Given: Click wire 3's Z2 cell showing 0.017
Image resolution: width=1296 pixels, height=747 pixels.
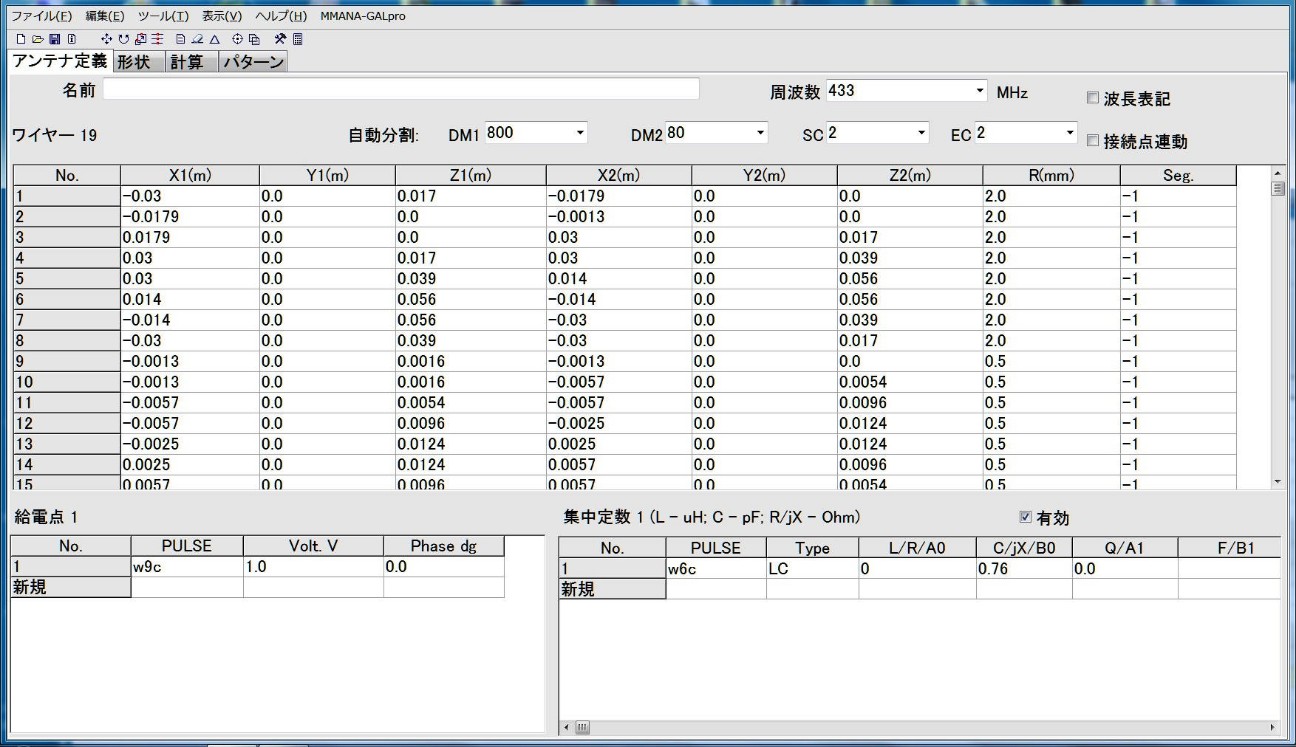Looking at the screenshot, I should coord(909,237).
